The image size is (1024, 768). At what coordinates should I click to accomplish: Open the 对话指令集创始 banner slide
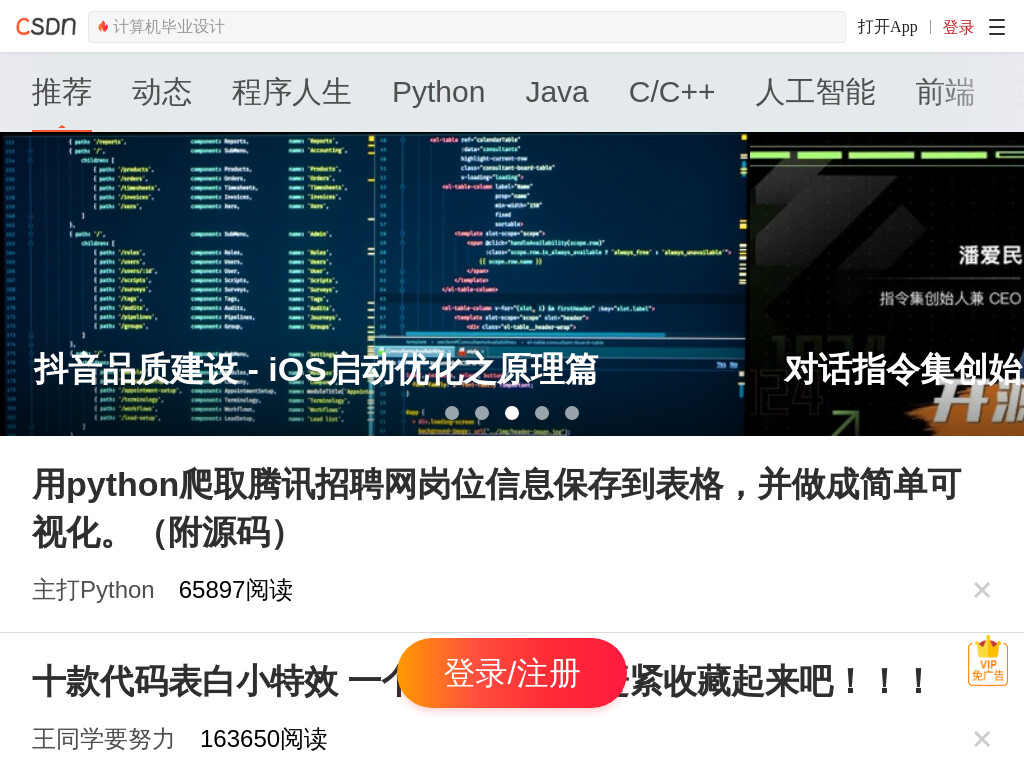point(886,284)
